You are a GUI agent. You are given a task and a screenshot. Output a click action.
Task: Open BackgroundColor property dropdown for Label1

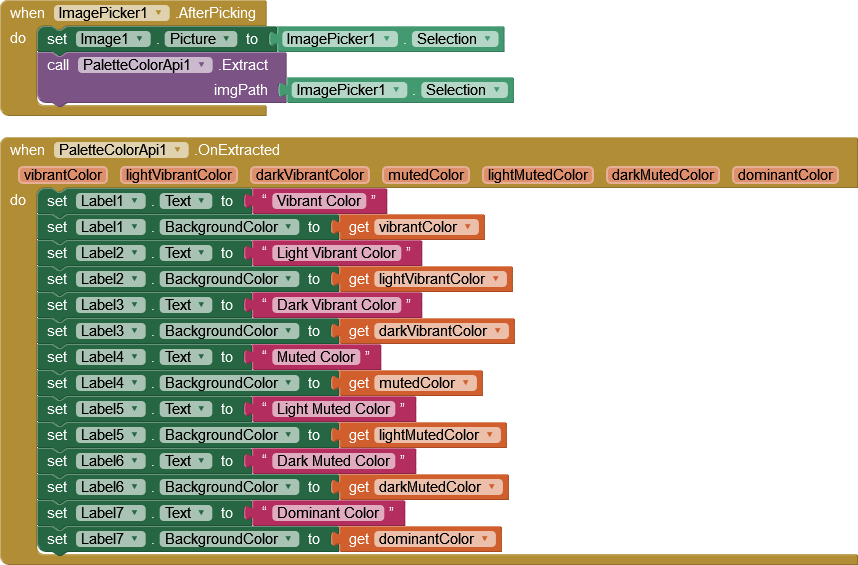click(229, 227)
